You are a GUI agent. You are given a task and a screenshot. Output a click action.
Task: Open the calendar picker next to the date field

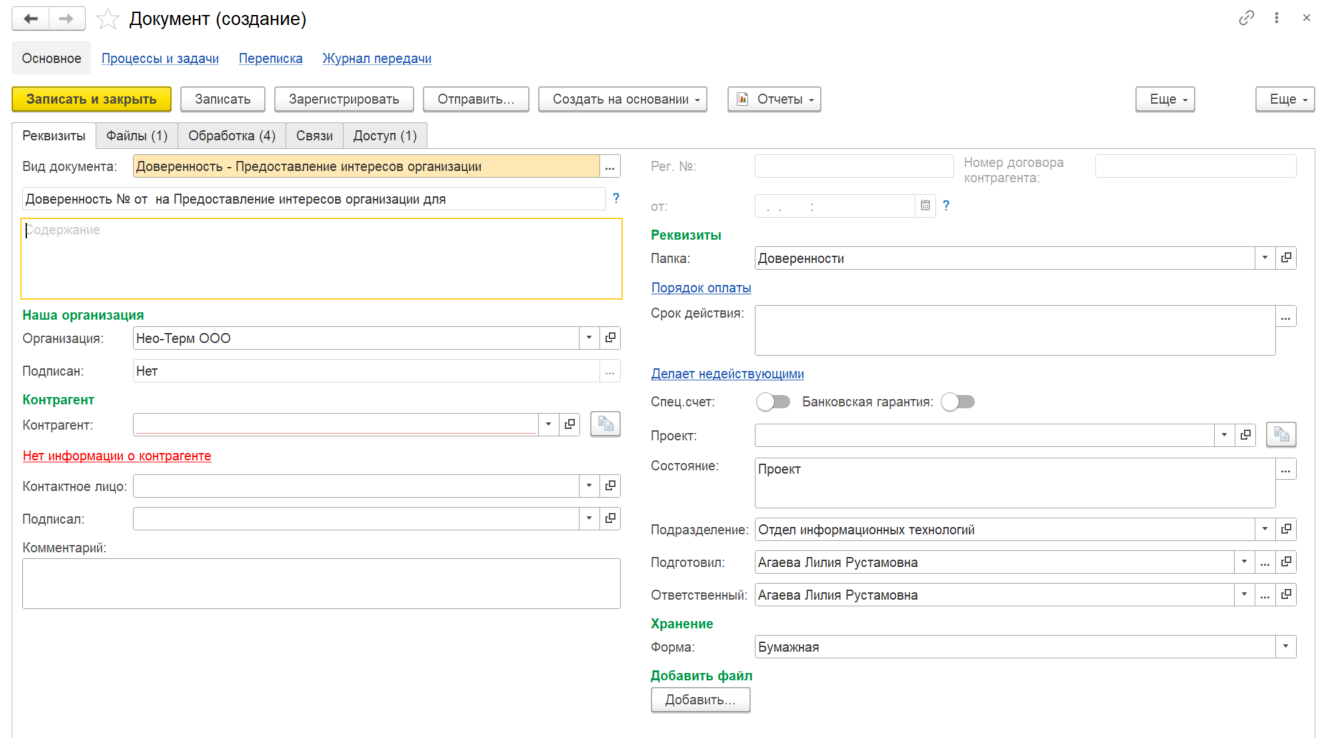pos(926,206)
